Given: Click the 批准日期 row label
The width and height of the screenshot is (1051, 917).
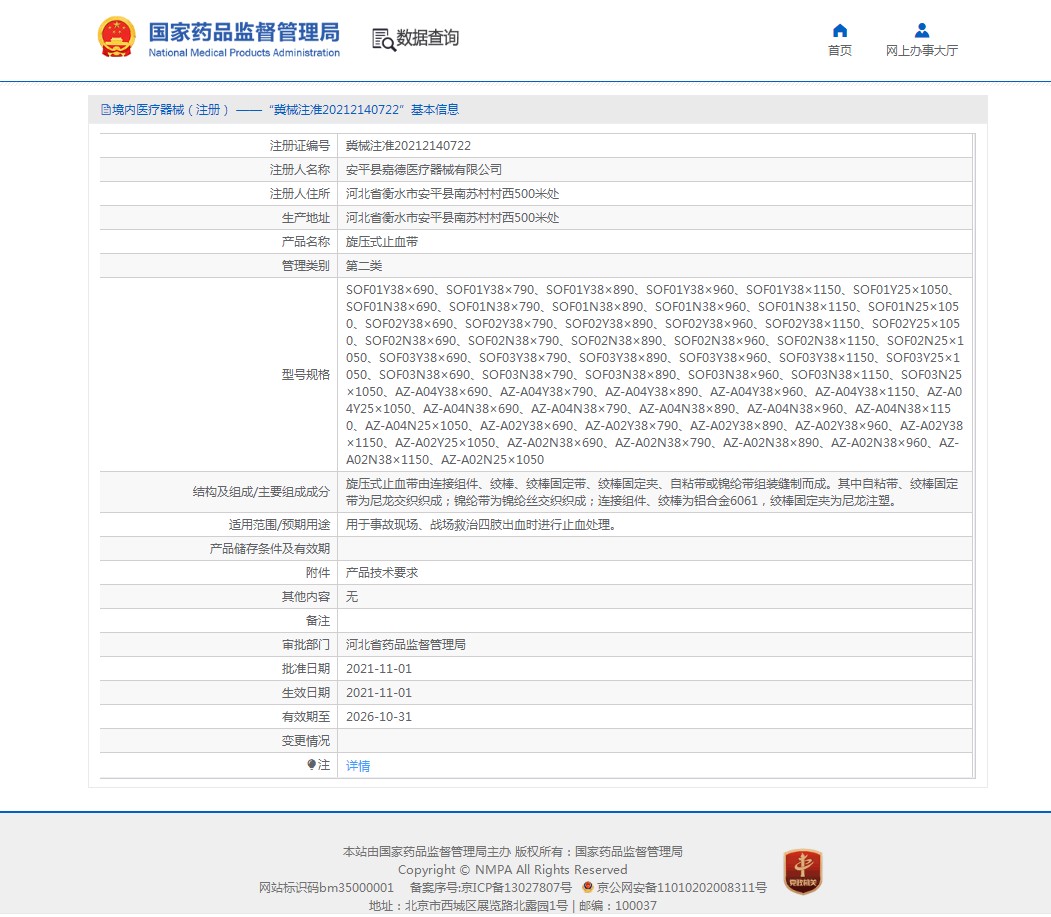Looking at the screenshot, I should (x=306, y=669).
